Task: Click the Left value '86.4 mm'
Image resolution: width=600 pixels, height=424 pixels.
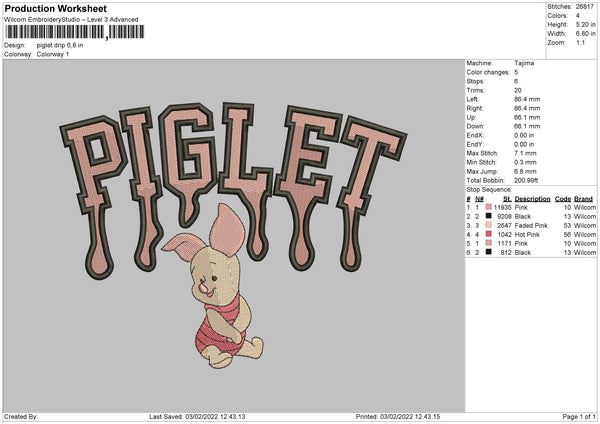Action: click(527, 99)
